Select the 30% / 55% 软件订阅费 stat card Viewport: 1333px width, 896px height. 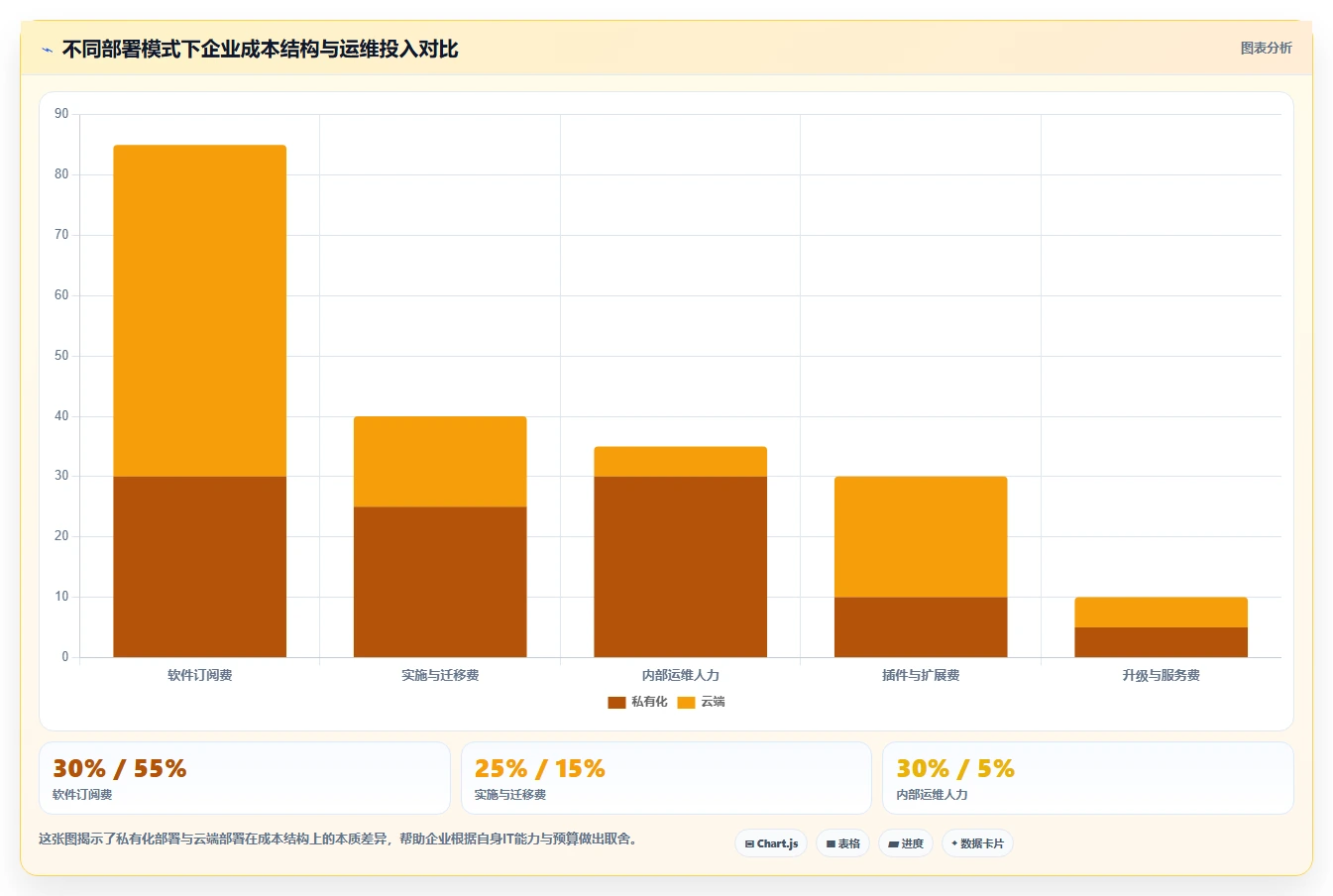point(245,778)
